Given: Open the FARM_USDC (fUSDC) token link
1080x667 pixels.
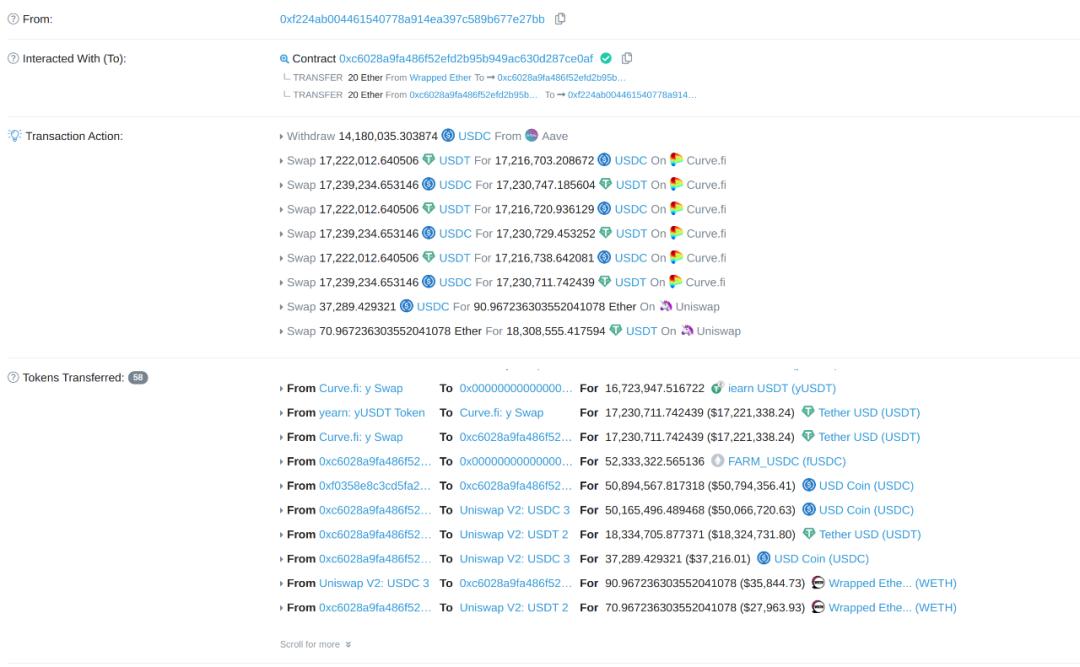Looking at the screenshot, I should pyautogui.click(x=787, y=461).
